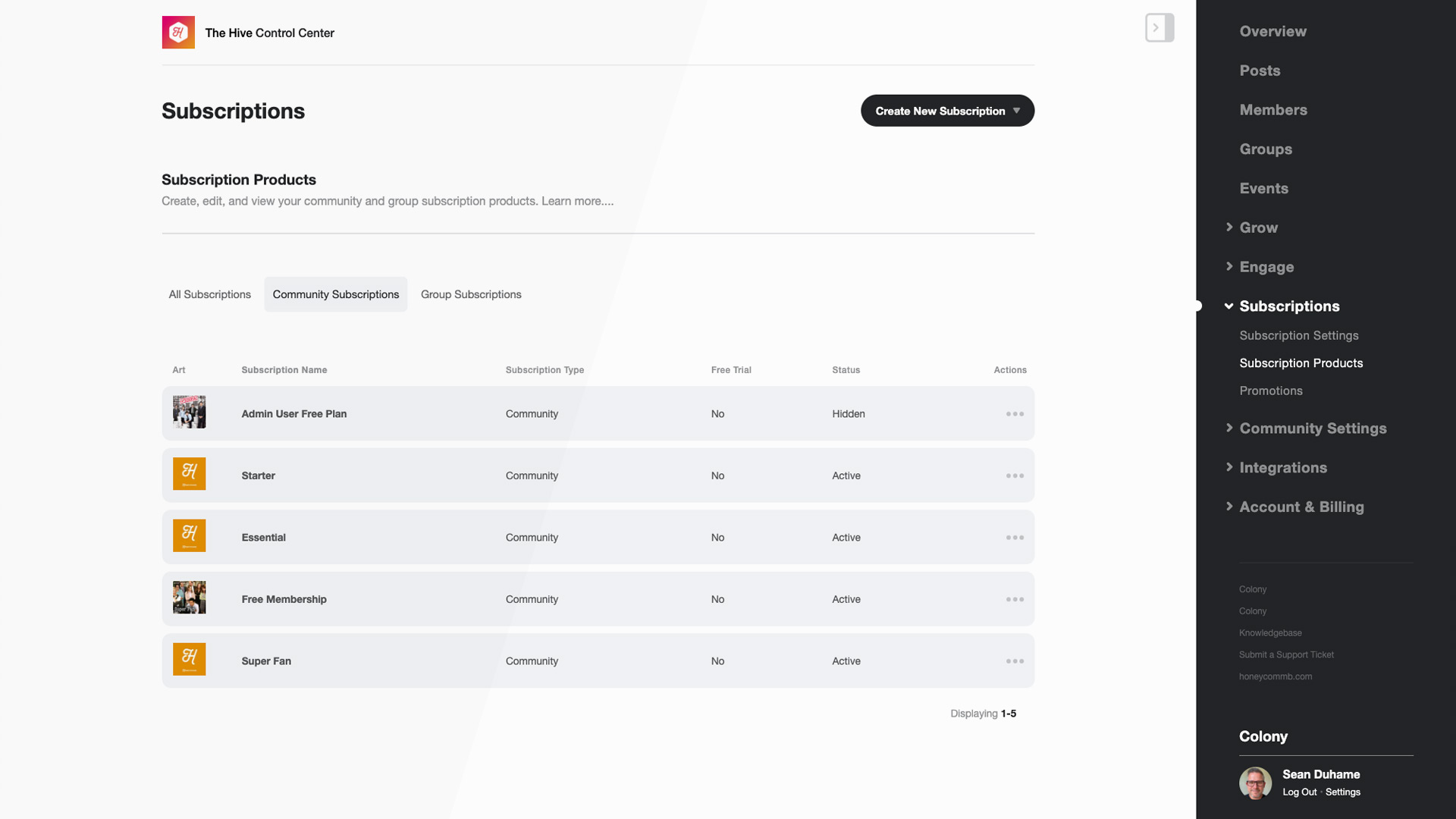
Task: Click the Free Membership art thumbnail
Action: (x=189, y=598)
